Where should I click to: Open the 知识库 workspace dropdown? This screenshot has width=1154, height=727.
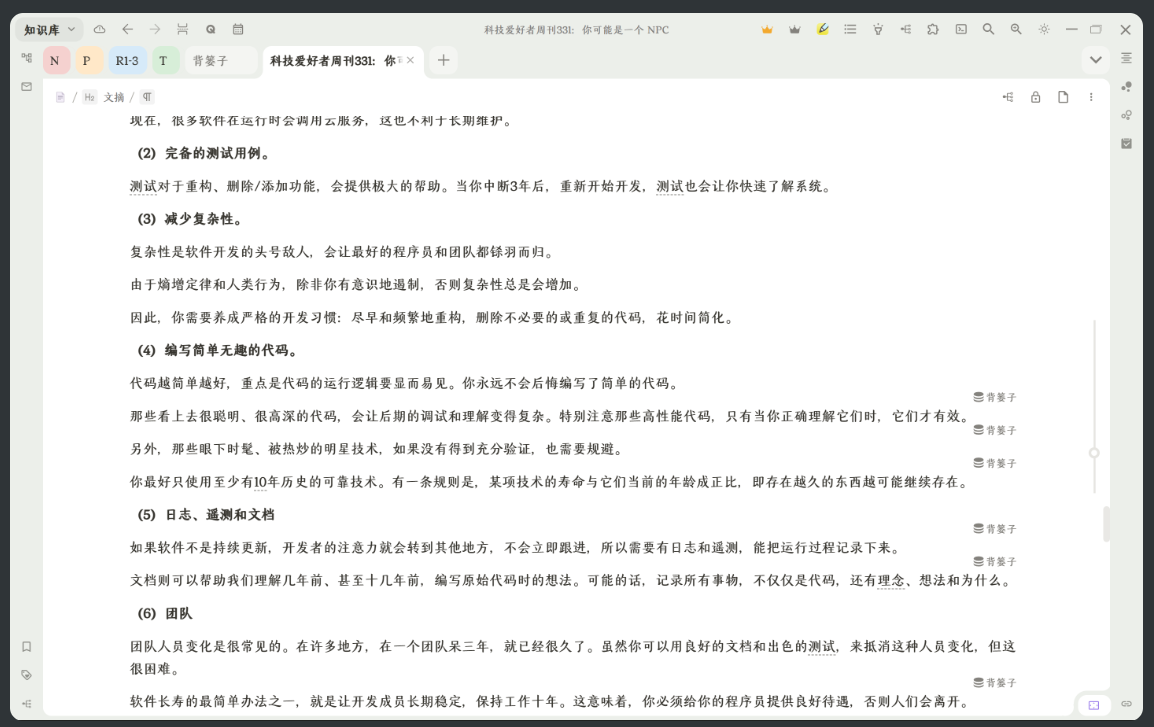(x=50, y=30)
